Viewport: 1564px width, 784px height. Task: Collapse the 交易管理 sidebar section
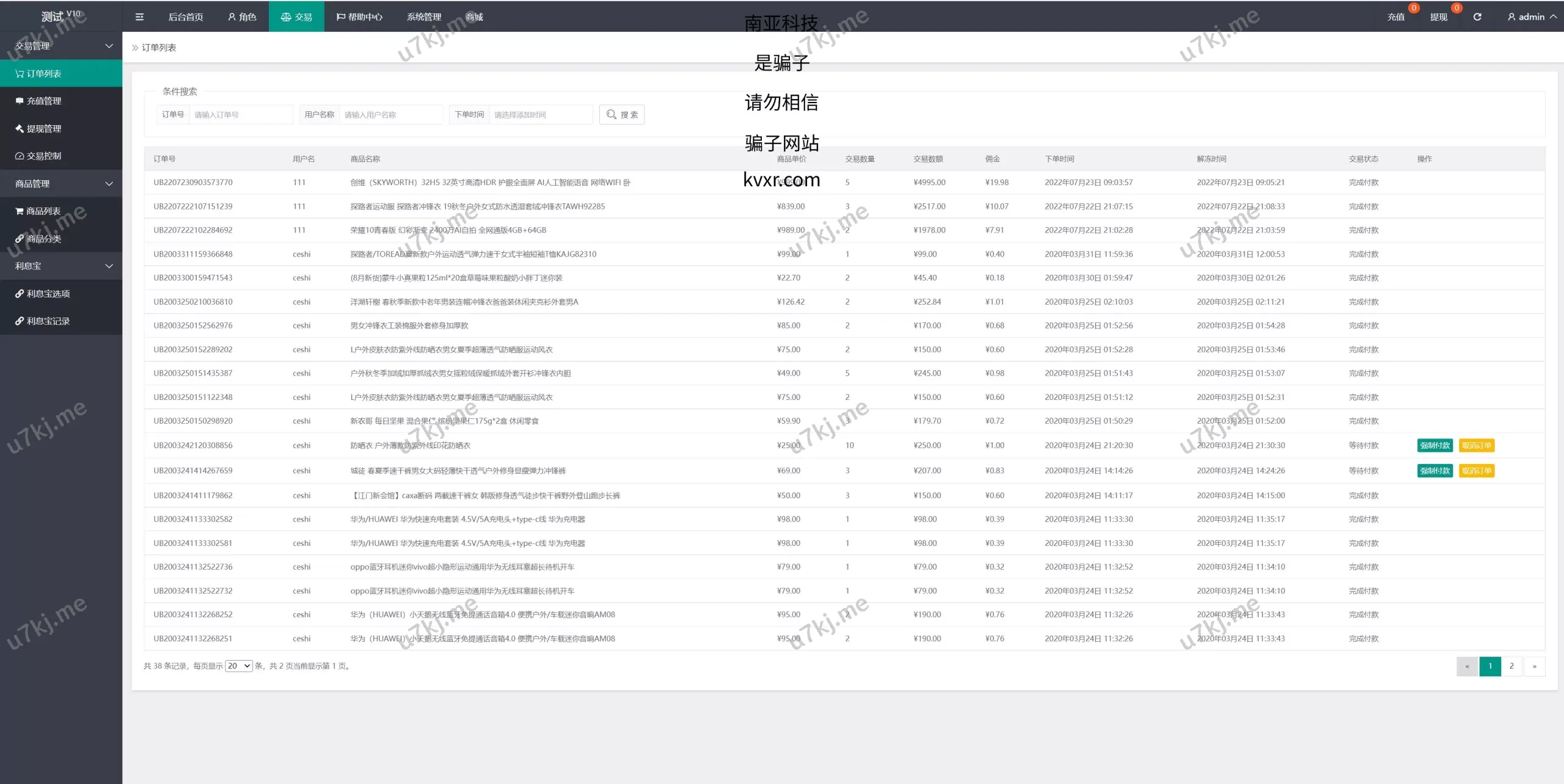point(61,46)
